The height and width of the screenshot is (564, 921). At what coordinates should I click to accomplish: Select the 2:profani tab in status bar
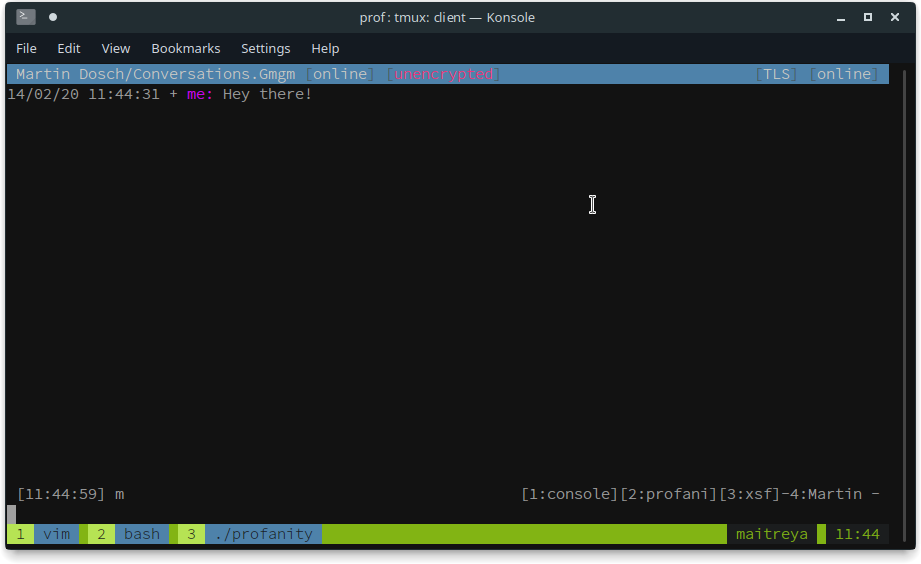(669, 494)
